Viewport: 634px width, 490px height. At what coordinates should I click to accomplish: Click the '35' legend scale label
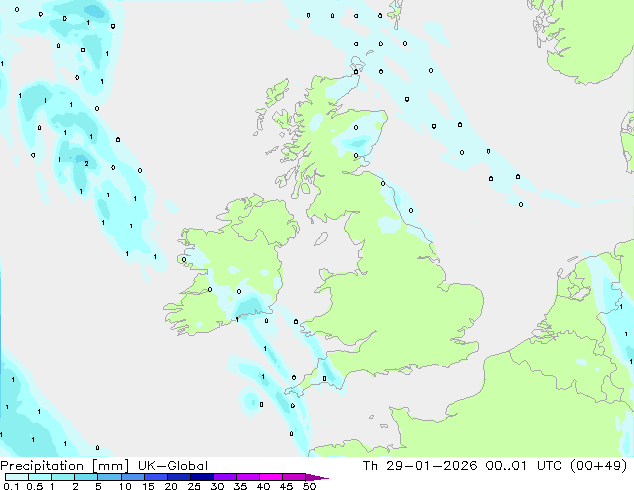tap(240, 486)
